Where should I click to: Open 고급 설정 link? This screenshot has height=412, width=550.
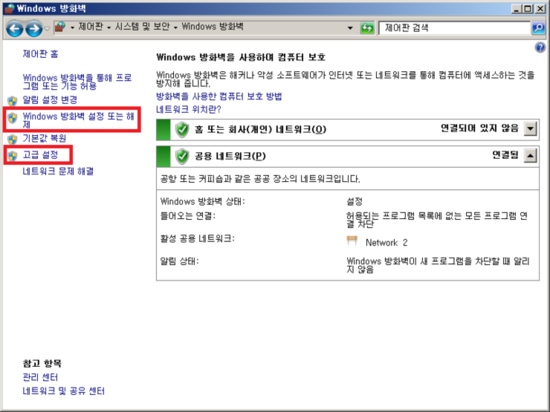pos(40,155)
